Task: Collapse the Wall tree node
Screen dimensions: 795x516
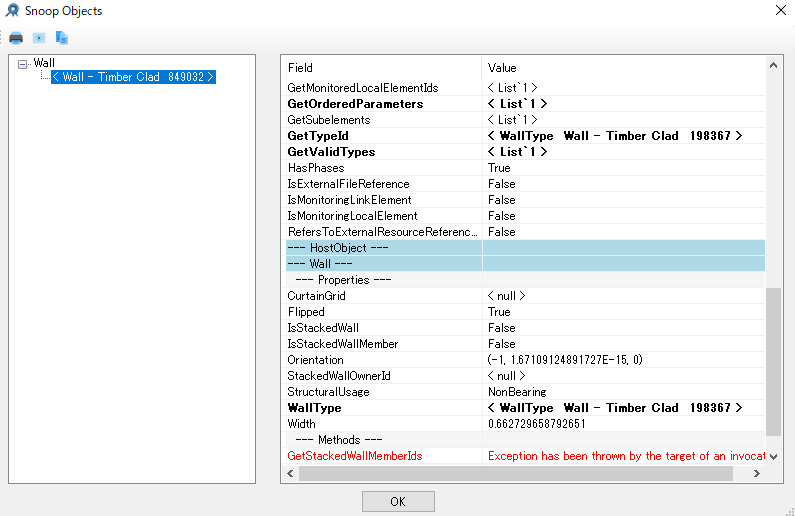Action: 22,64
